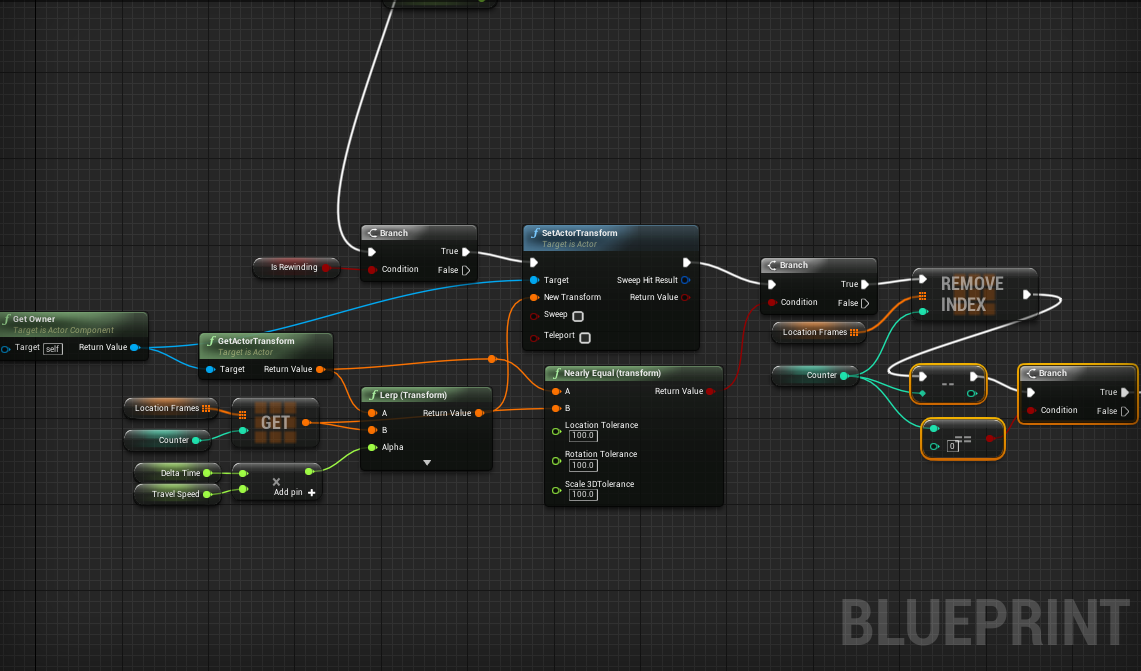Select the Counter variable near decrement node
Viewport: 1141px width, 671px height.
815,376
